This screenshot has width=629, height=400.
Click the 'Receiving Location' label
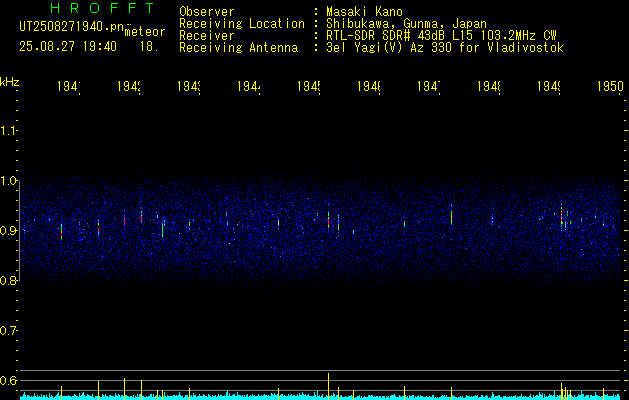[242, 24]
